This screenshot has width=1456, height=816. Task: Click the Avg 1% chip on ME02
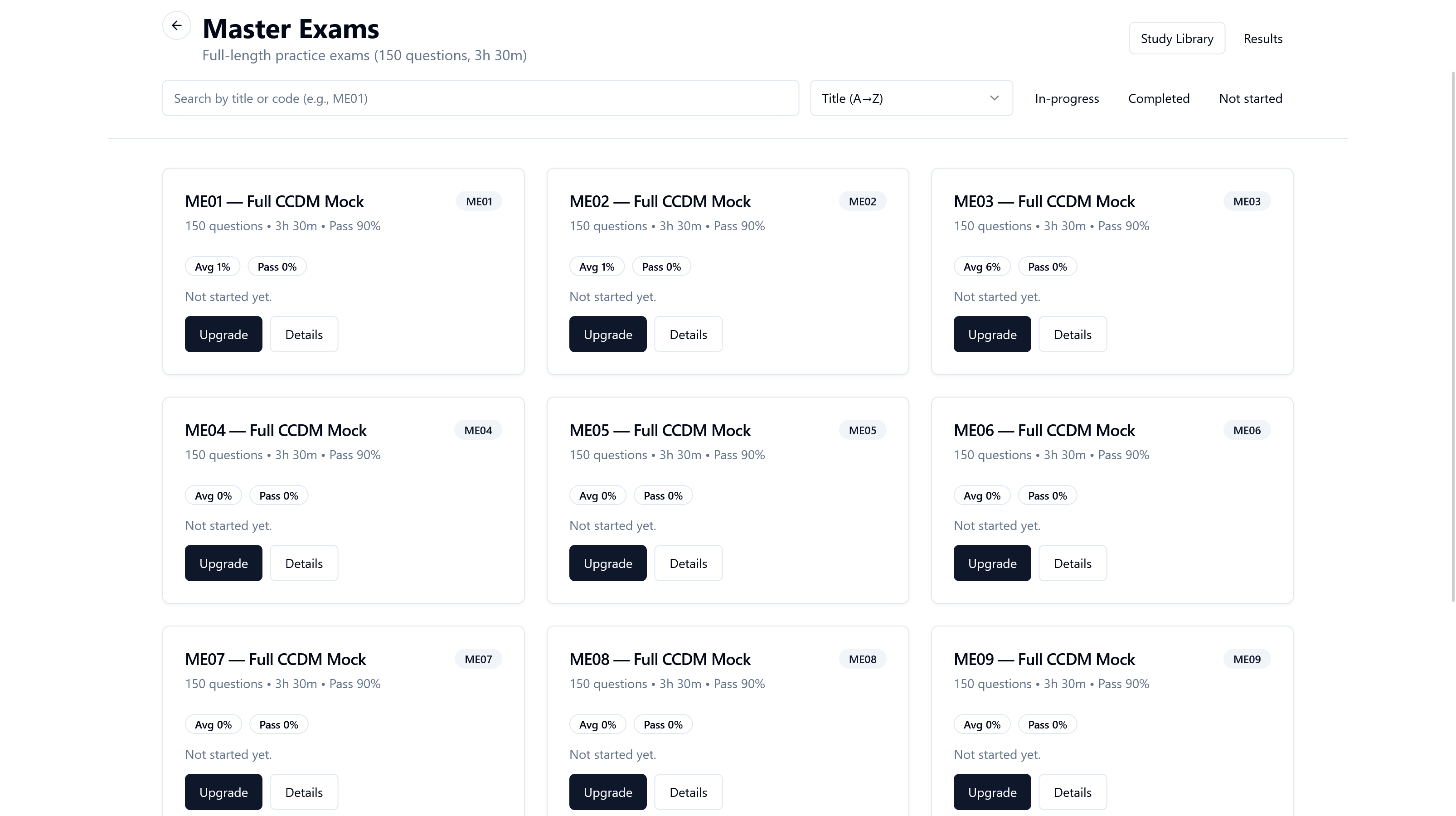pyautogui.click(x=596, y=267)
